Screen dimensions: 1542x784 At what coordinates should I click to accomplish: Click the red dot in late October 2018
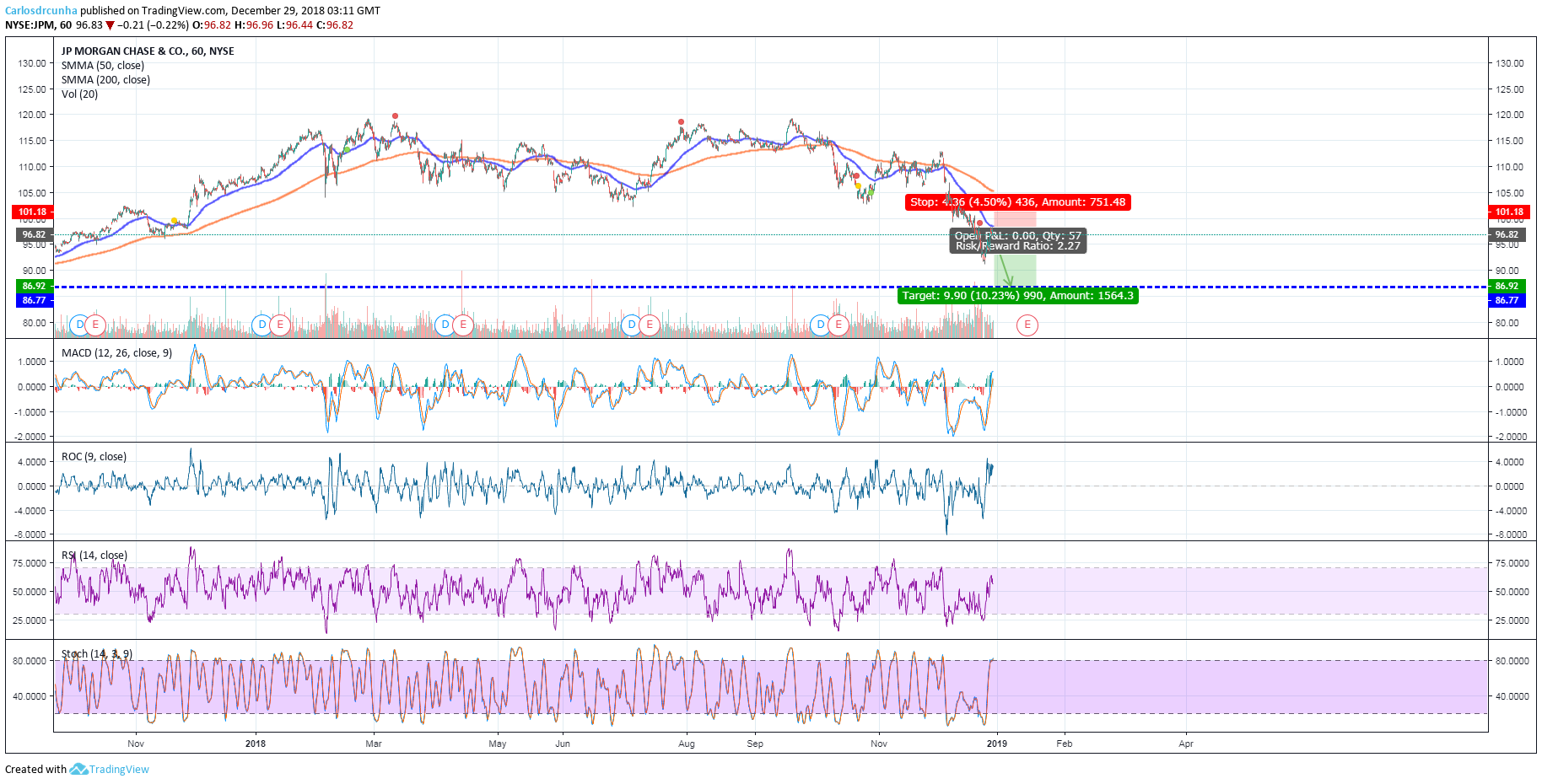[x=856, y=176]
